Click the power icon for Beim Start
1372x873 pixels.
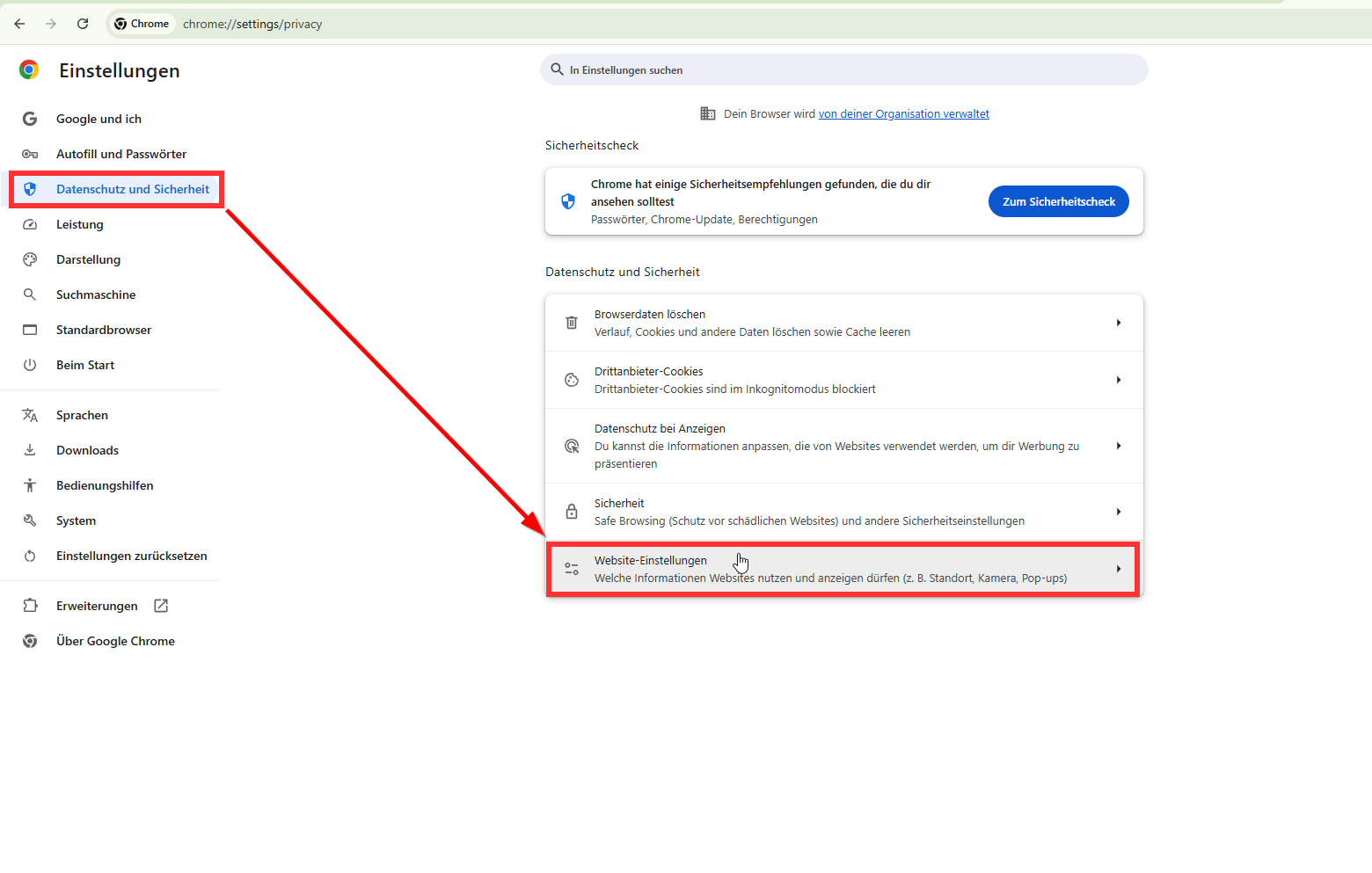point(30,365)
